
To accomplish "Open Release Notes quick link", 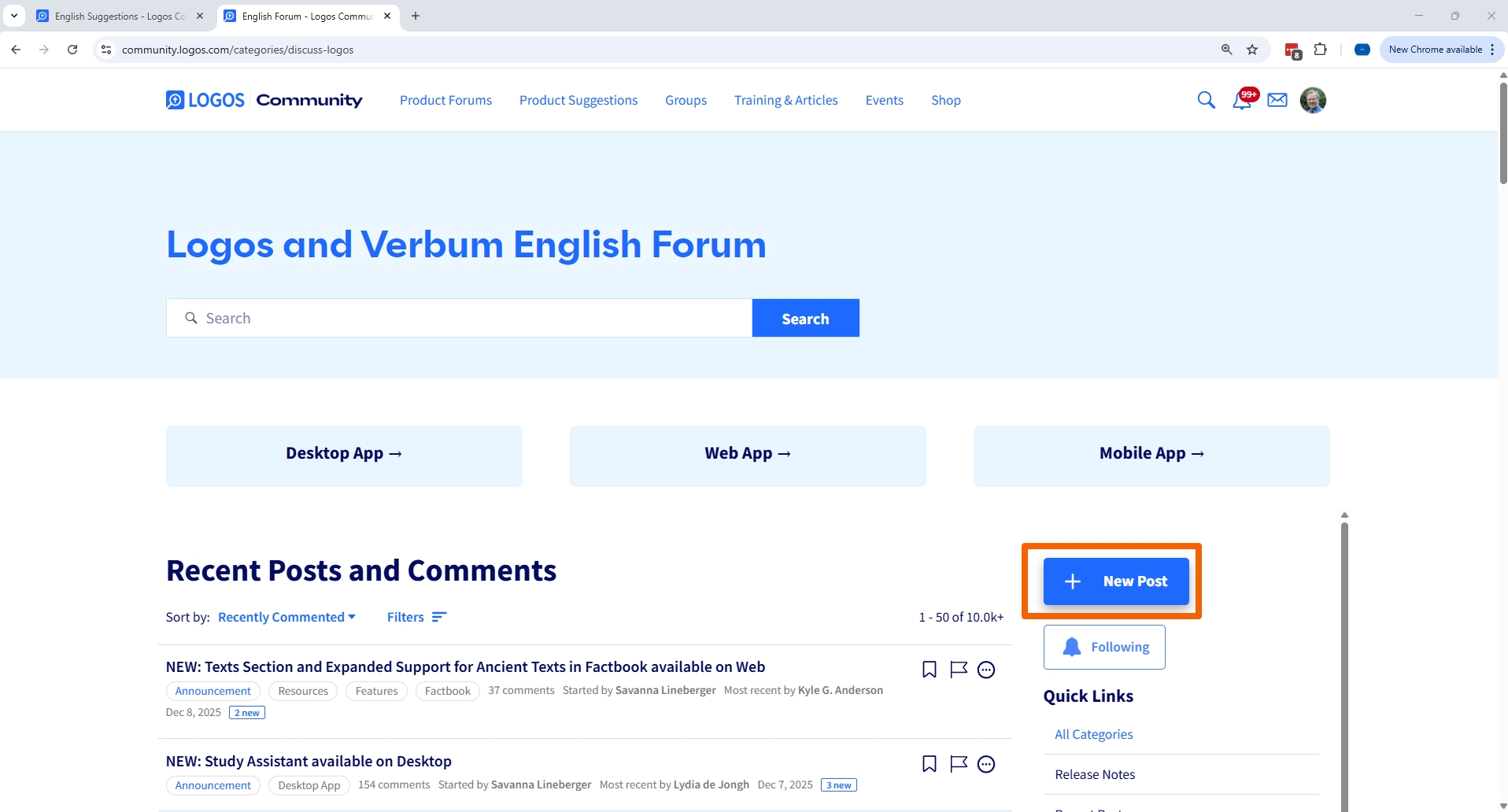I will coord(1095,774).
